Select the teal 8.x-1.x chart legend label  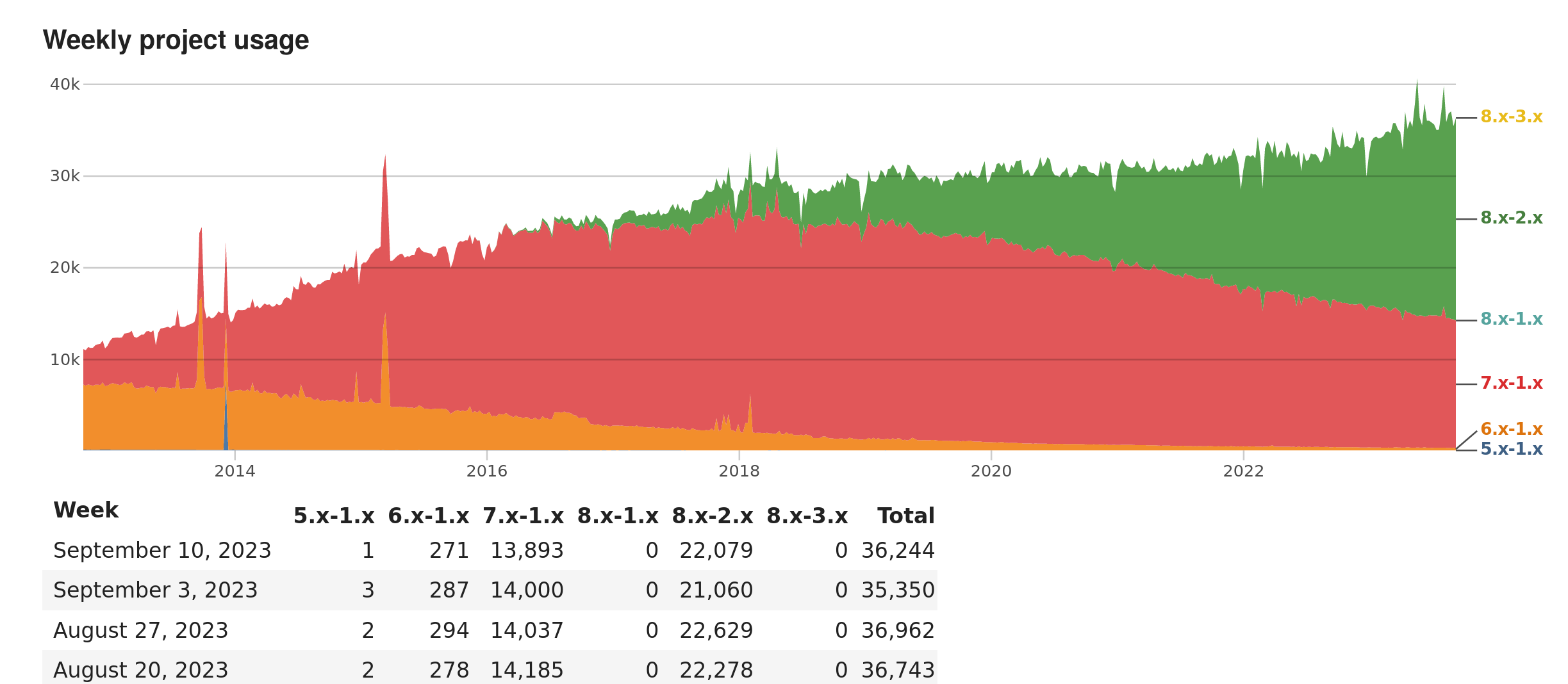click(1511, 320)
